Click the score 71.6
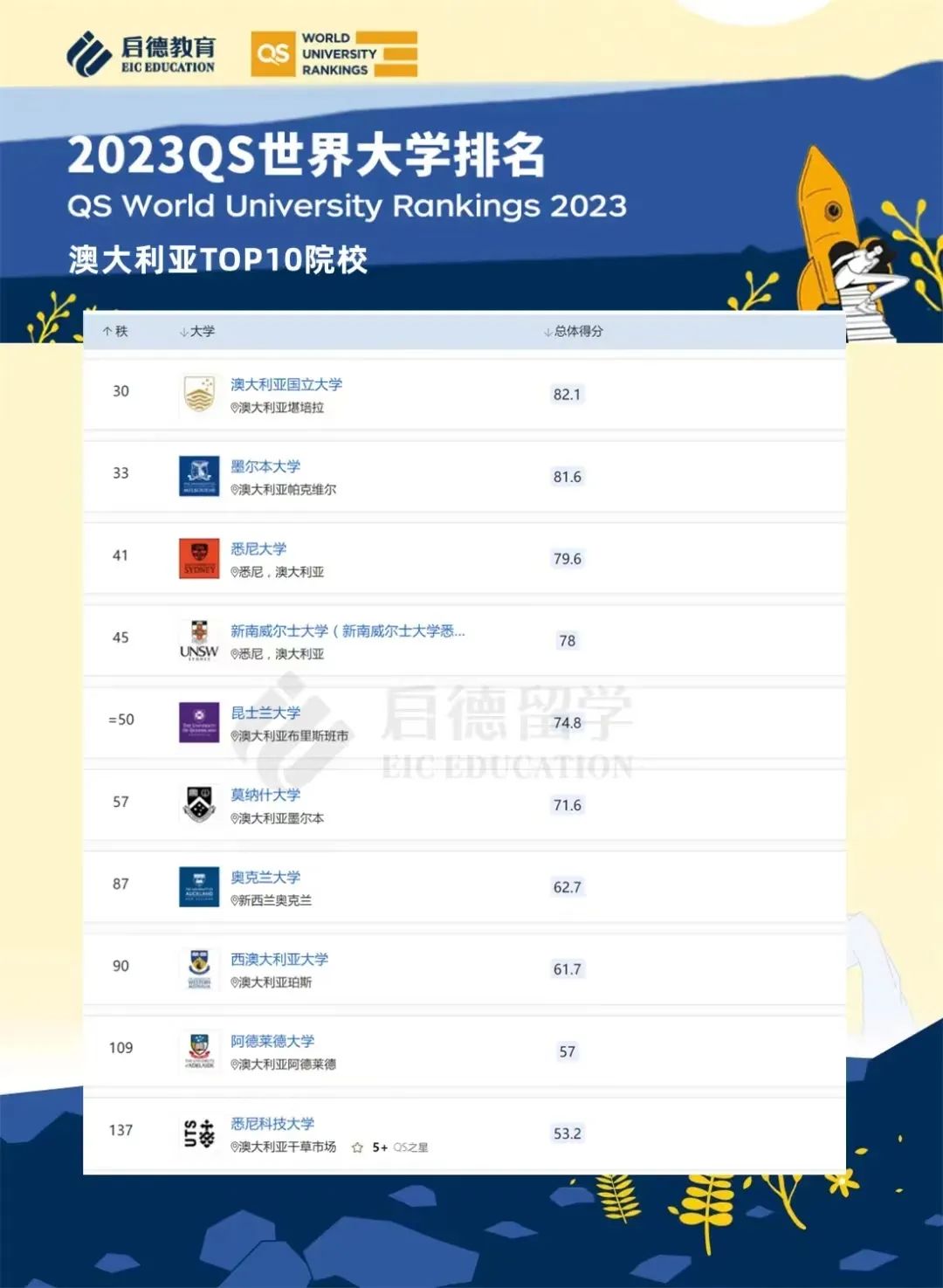 coord(567,805)
